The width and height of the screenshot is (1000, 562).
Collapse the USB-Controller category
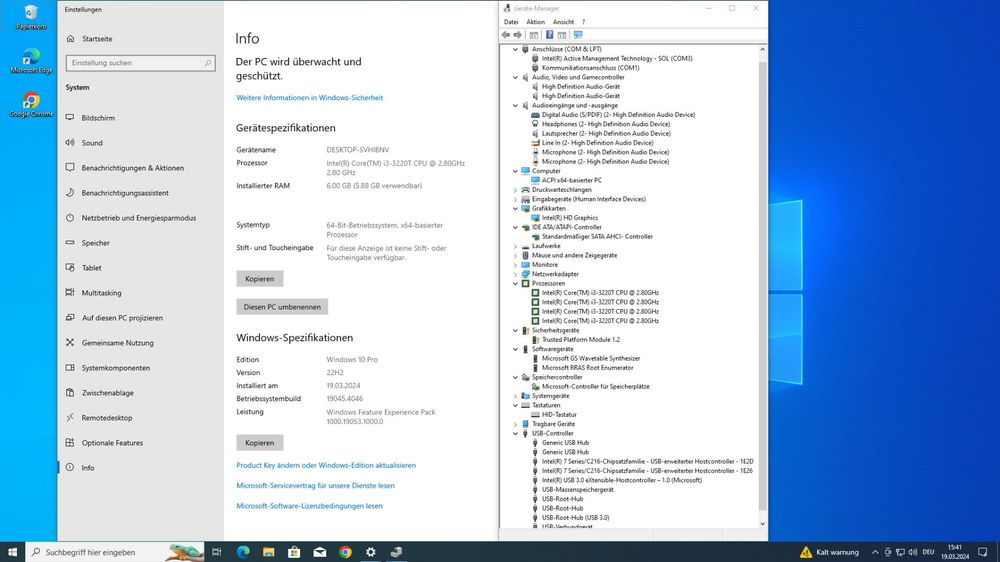pyautogui.click(x=516, y=433)
